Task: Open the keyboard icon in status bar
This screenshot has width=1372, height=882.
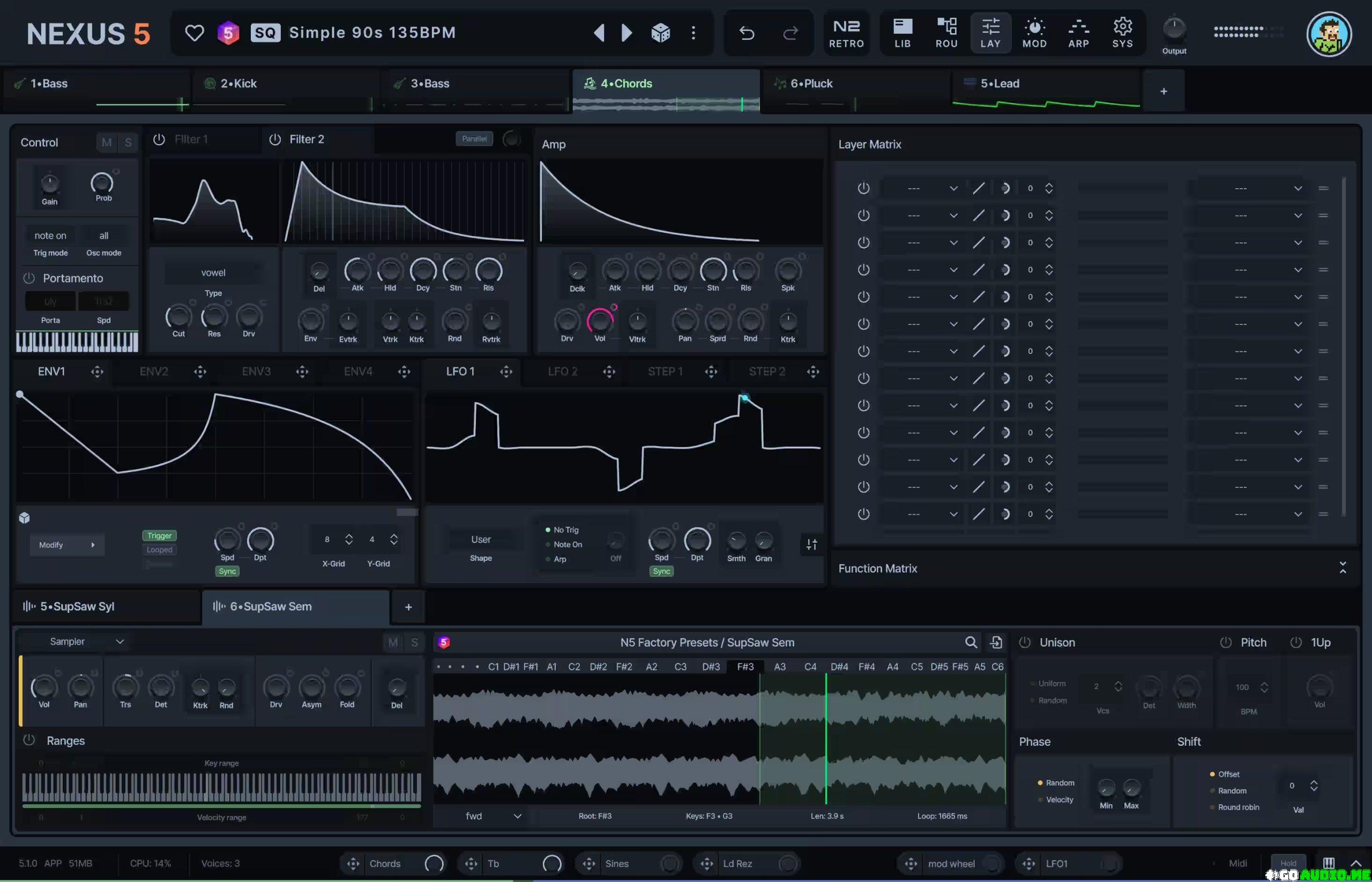Action: [x=1329, y=863]
